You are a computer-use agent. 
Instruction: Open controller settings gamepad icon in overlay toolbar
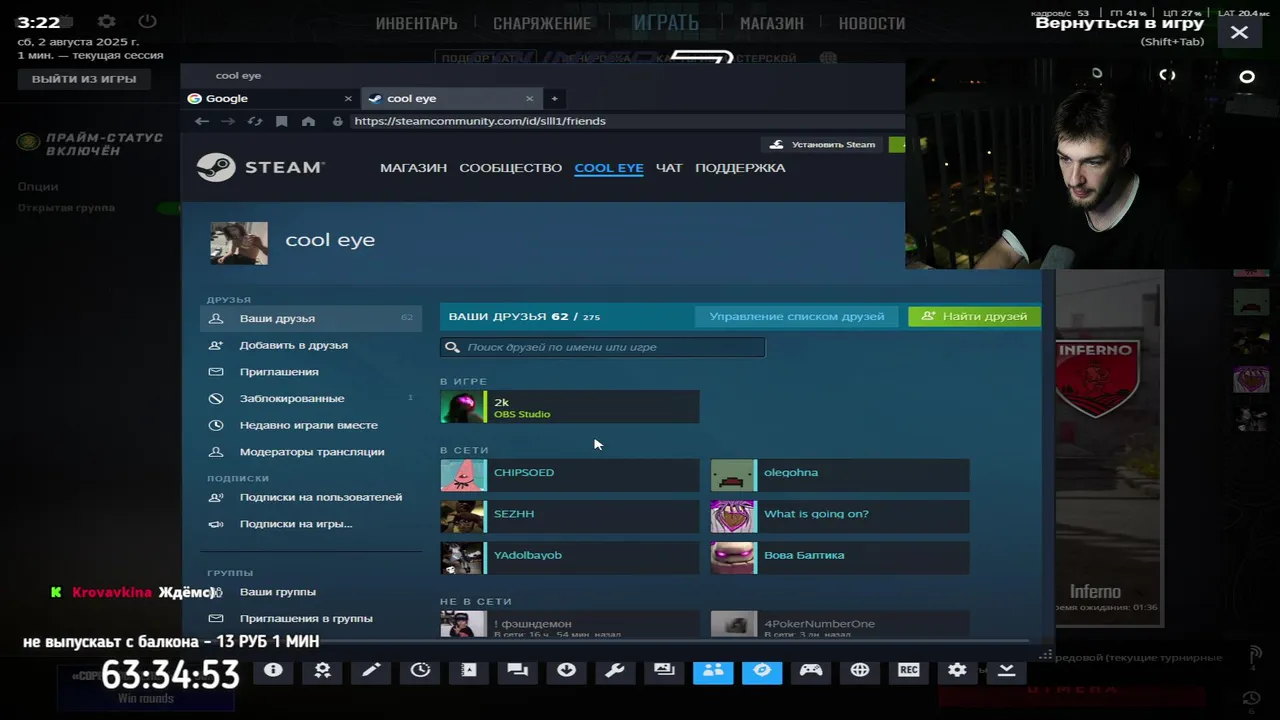(811, 670)
